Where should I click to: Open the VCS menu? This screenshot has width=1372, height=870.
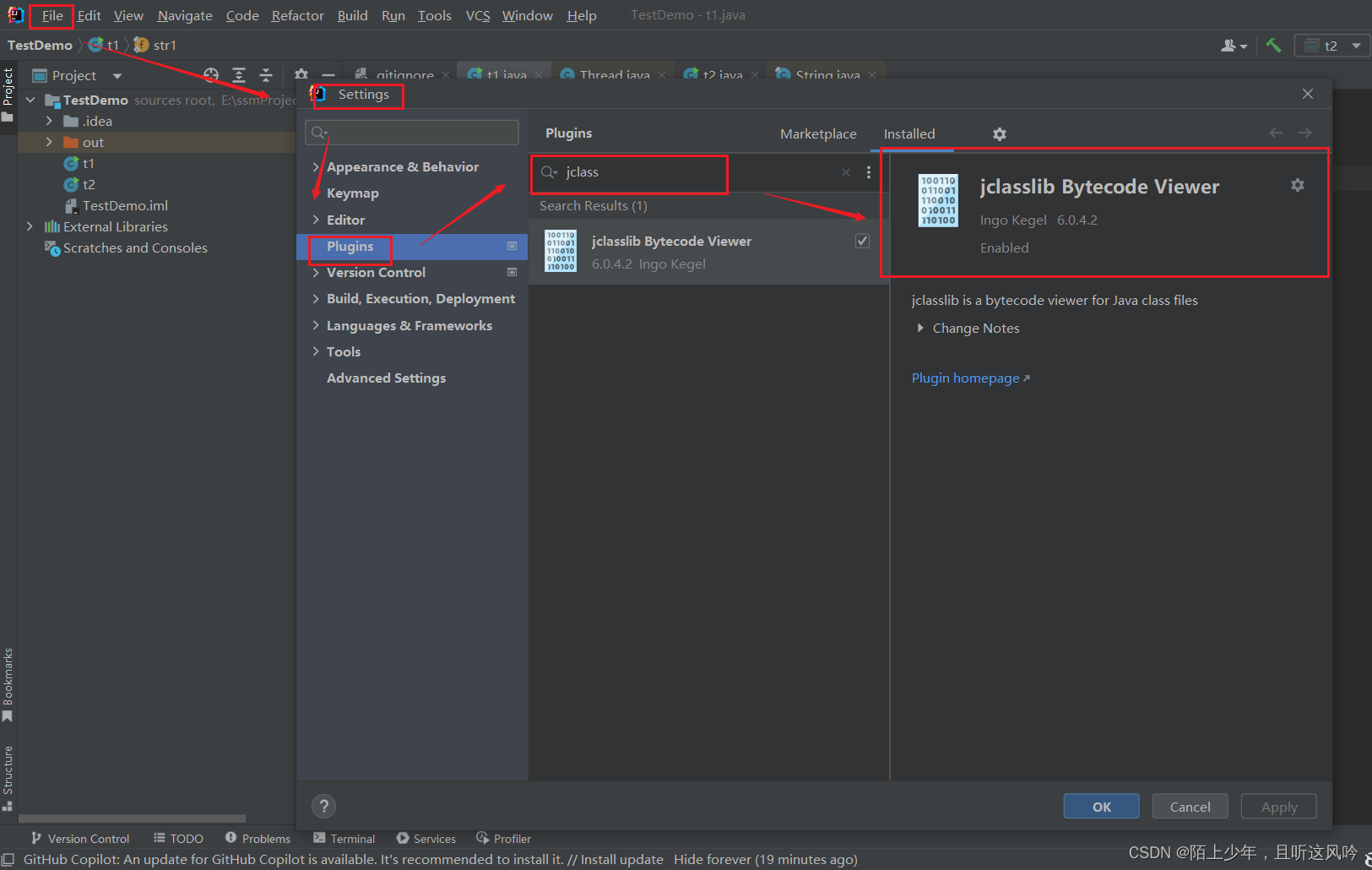[x=478, y=15]
